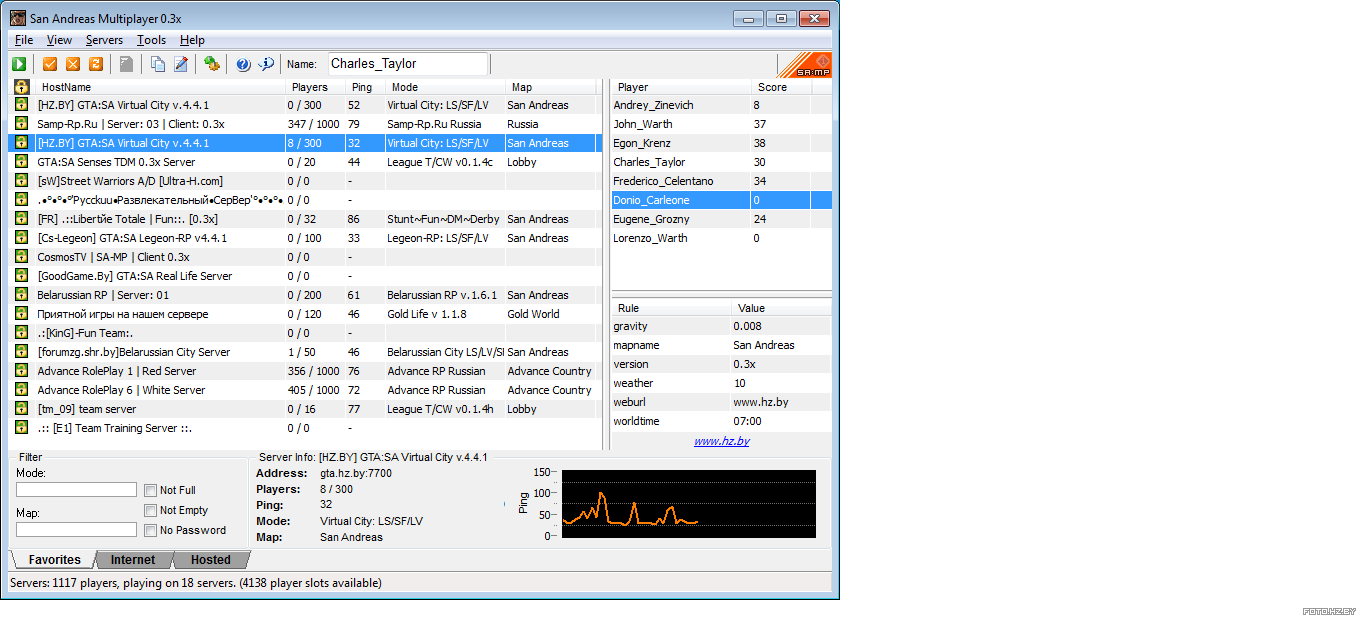Select player Frederico_Celentano

coord(721,181)
